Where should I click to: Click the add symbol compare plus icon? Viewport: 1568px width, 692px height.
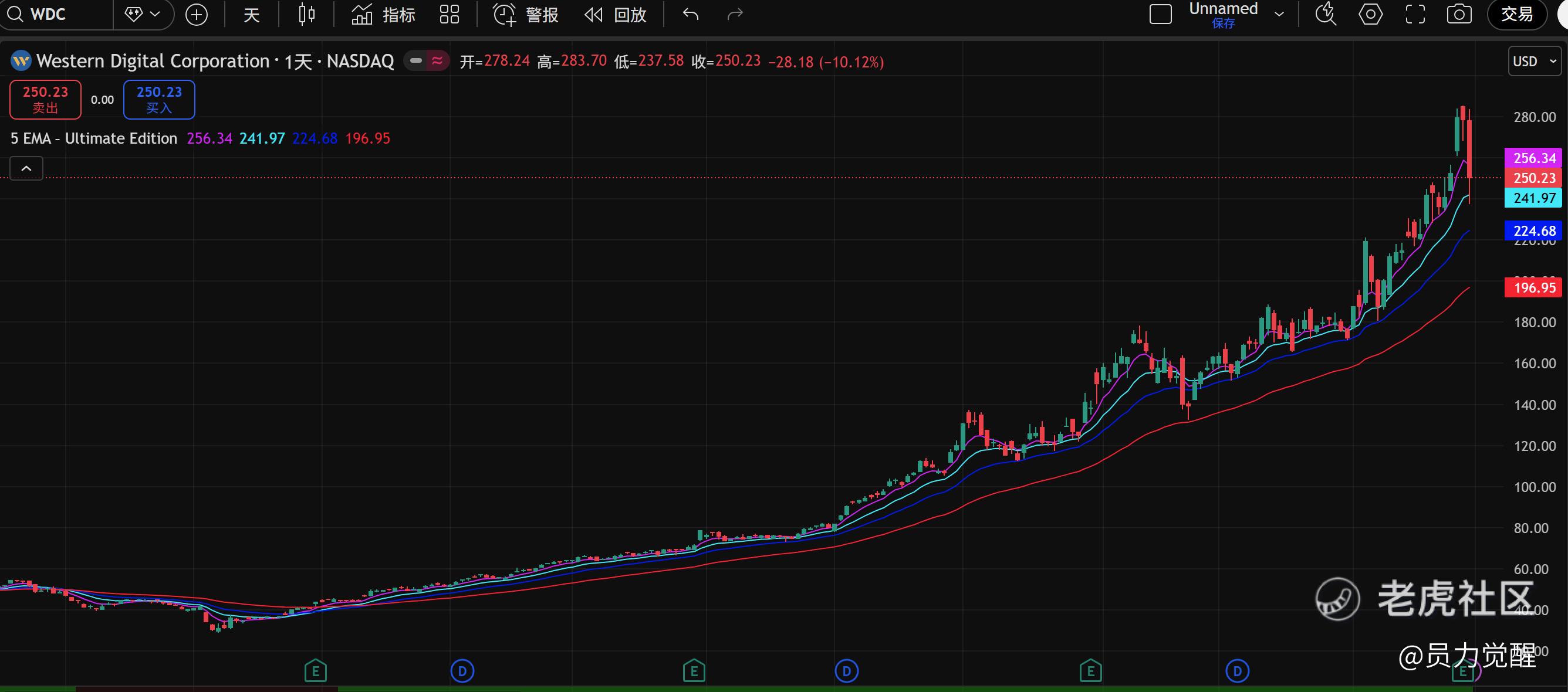[x=196, y=15]
